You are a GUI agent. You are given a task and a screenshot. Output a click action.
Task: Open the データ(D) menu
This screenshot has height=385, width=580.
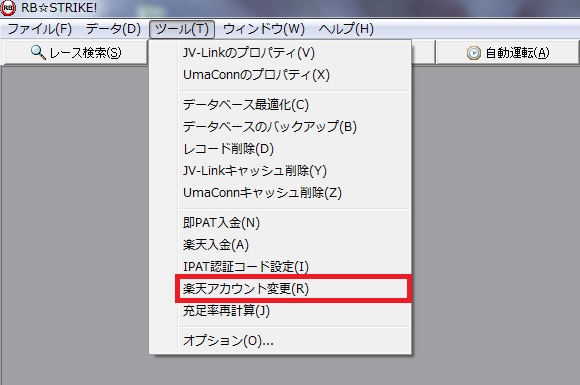click(113, 29)
